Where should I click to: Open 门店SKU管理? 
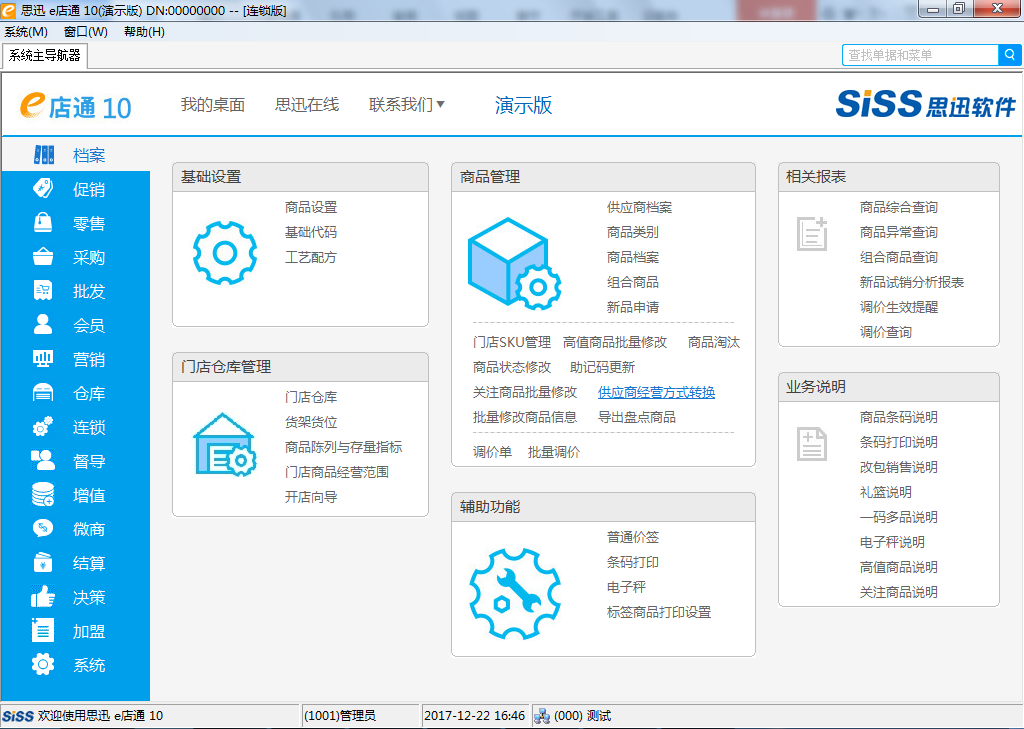click(512, 342)
